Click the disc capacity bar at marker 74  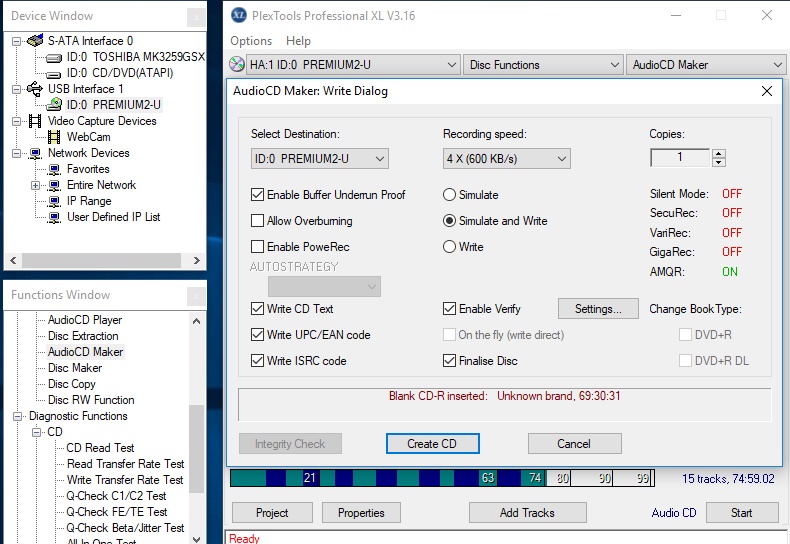[x=534, y=478]
